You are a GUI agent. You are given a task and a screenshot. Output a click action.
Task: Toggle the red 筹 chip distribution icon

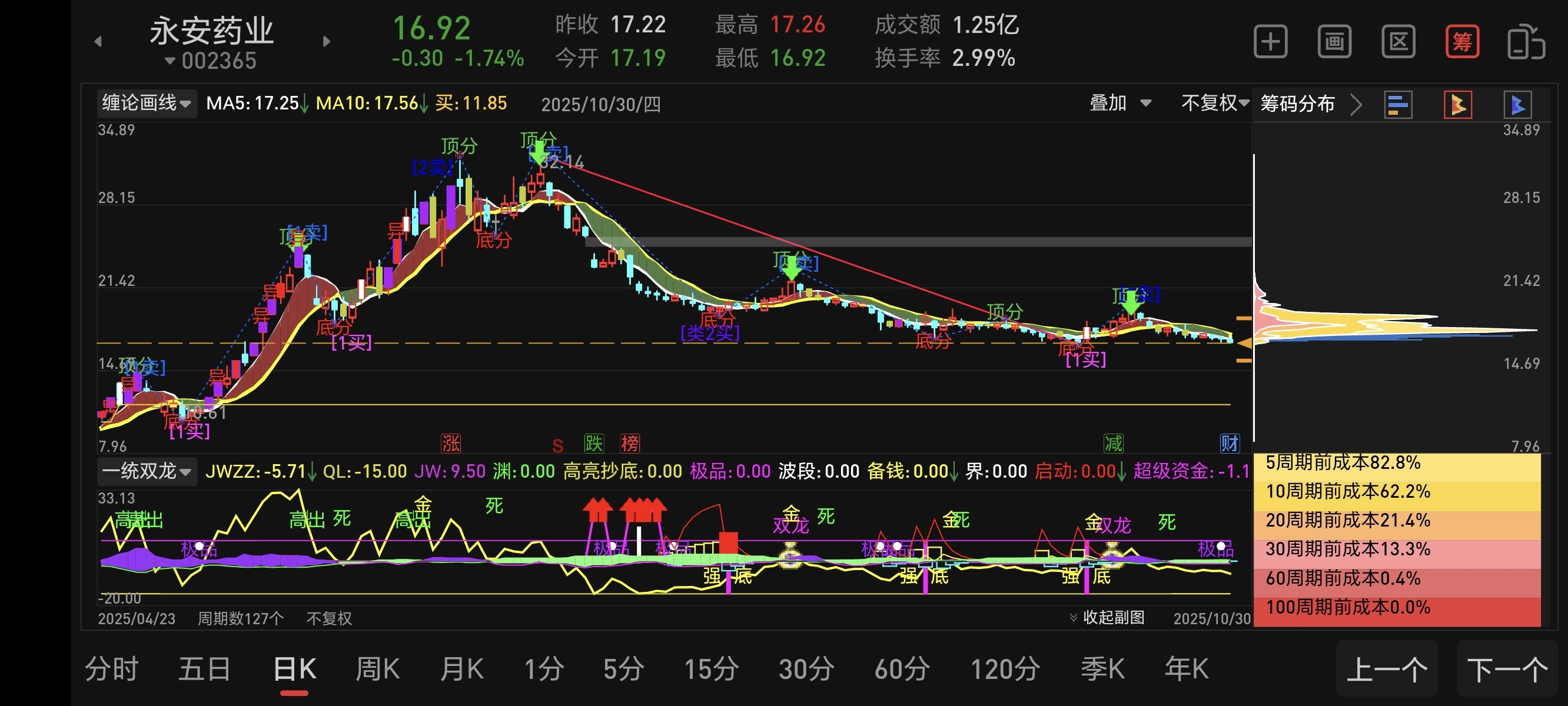[1462, 42]
